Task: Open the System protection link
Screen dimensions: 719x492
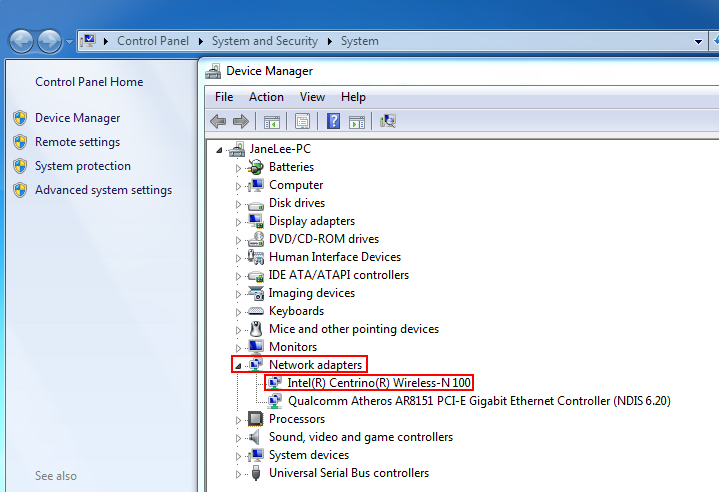Action: tap(83, 166)
